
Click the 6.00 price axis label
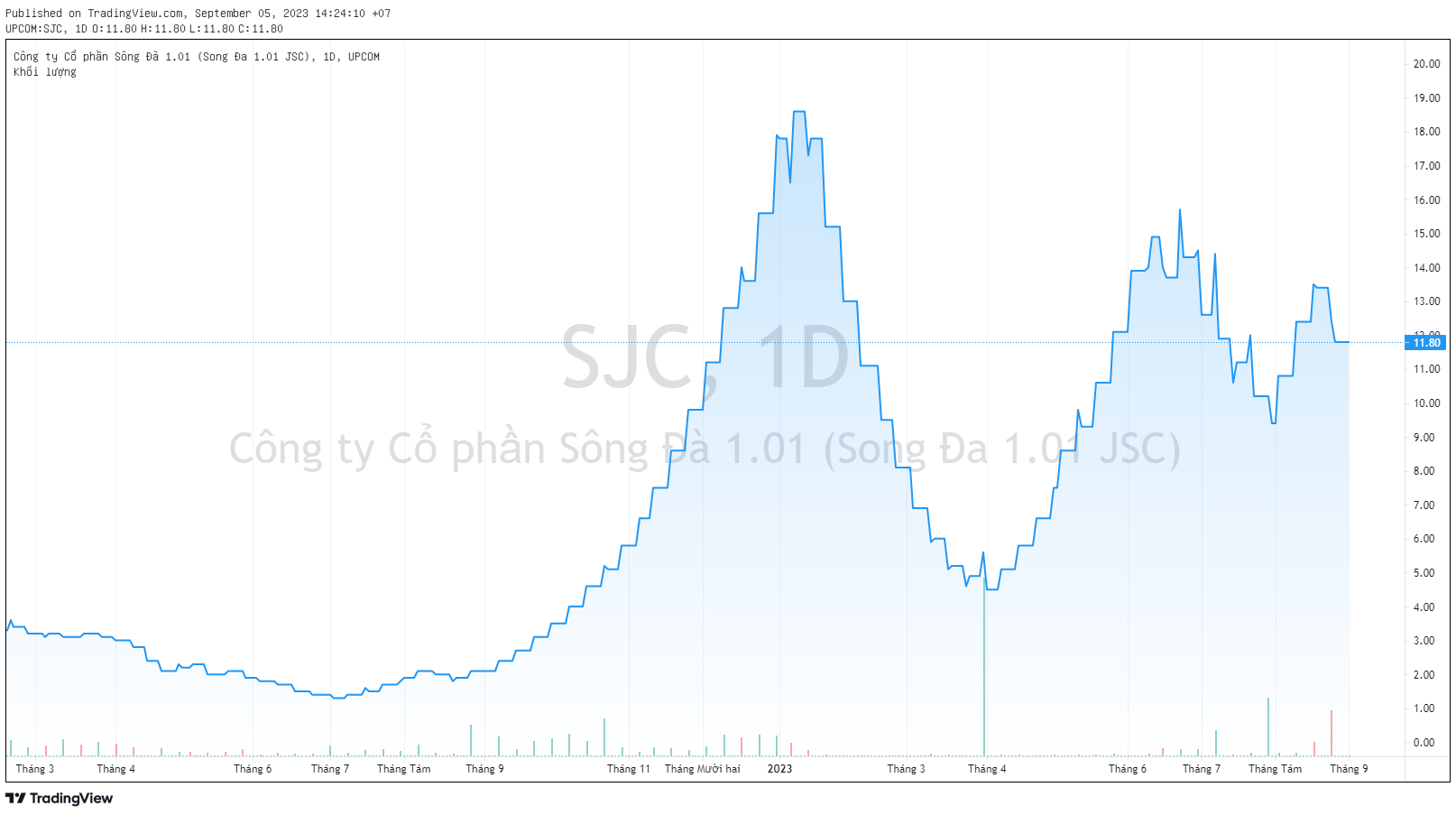[x=1424, y=539]
